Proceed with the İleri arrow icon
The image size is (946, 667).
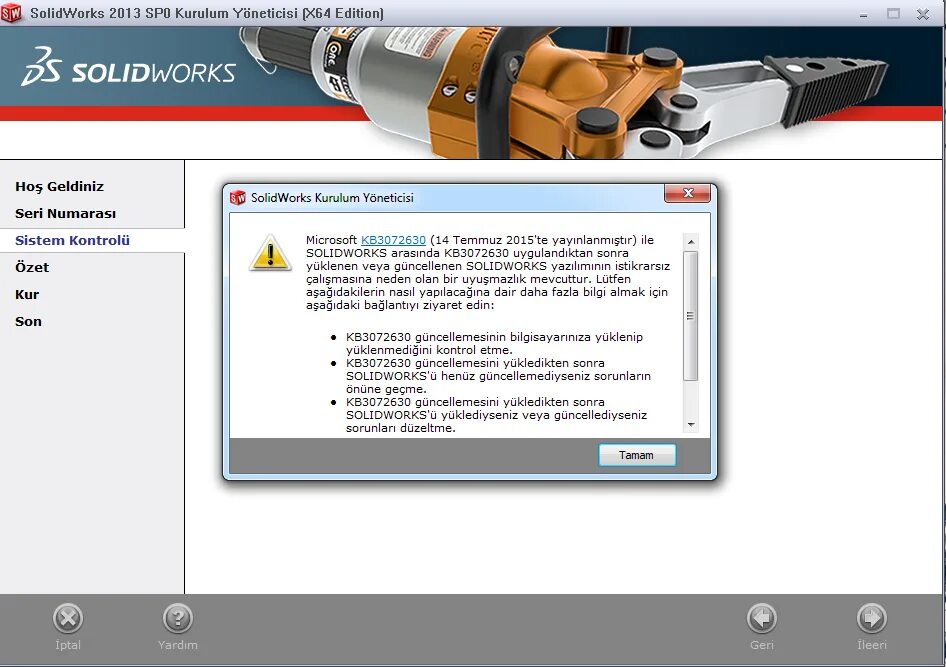click(x=872, y=618)
